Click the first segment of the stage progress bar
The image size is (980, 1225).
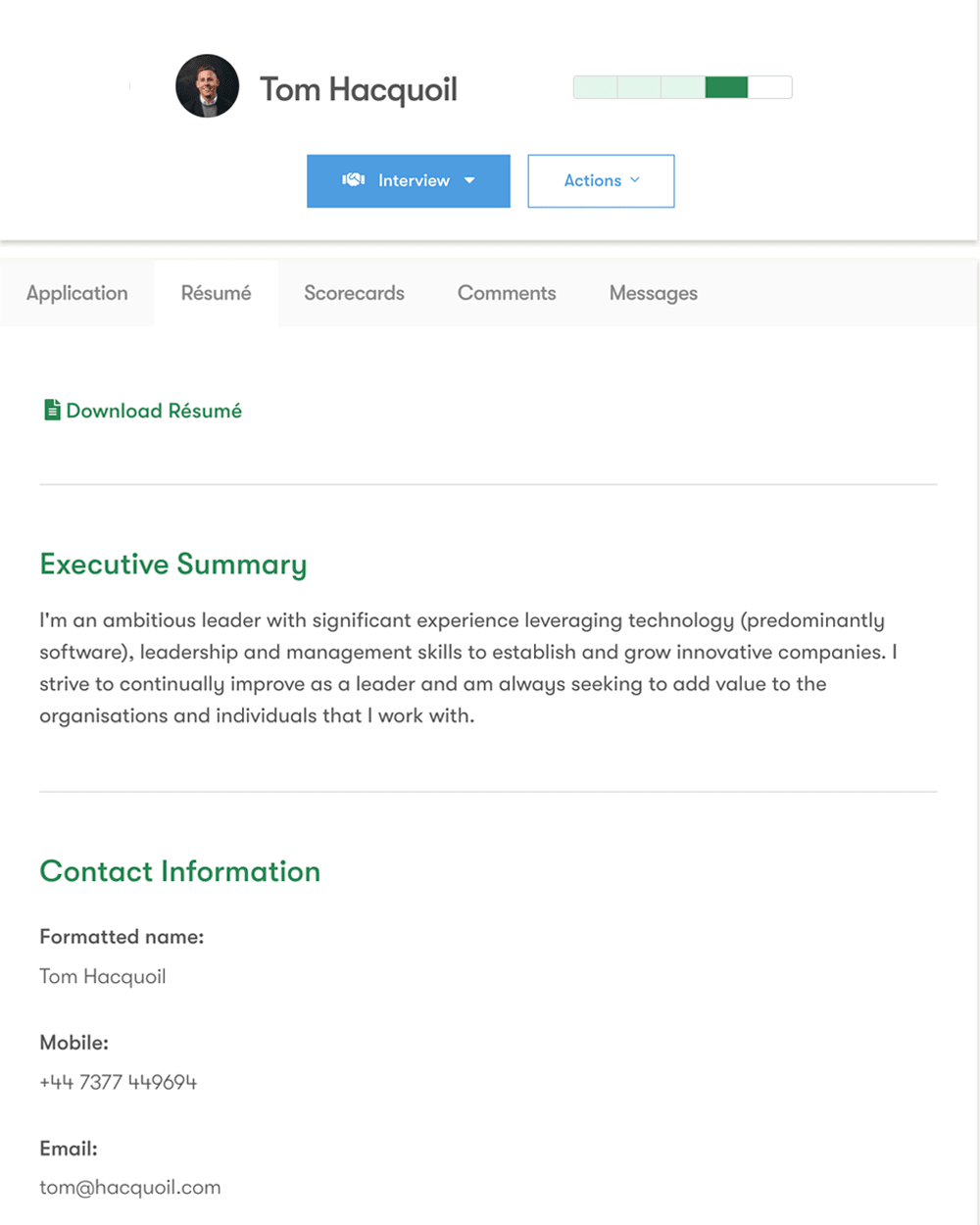pyautogui.click(x=594, y=86)
